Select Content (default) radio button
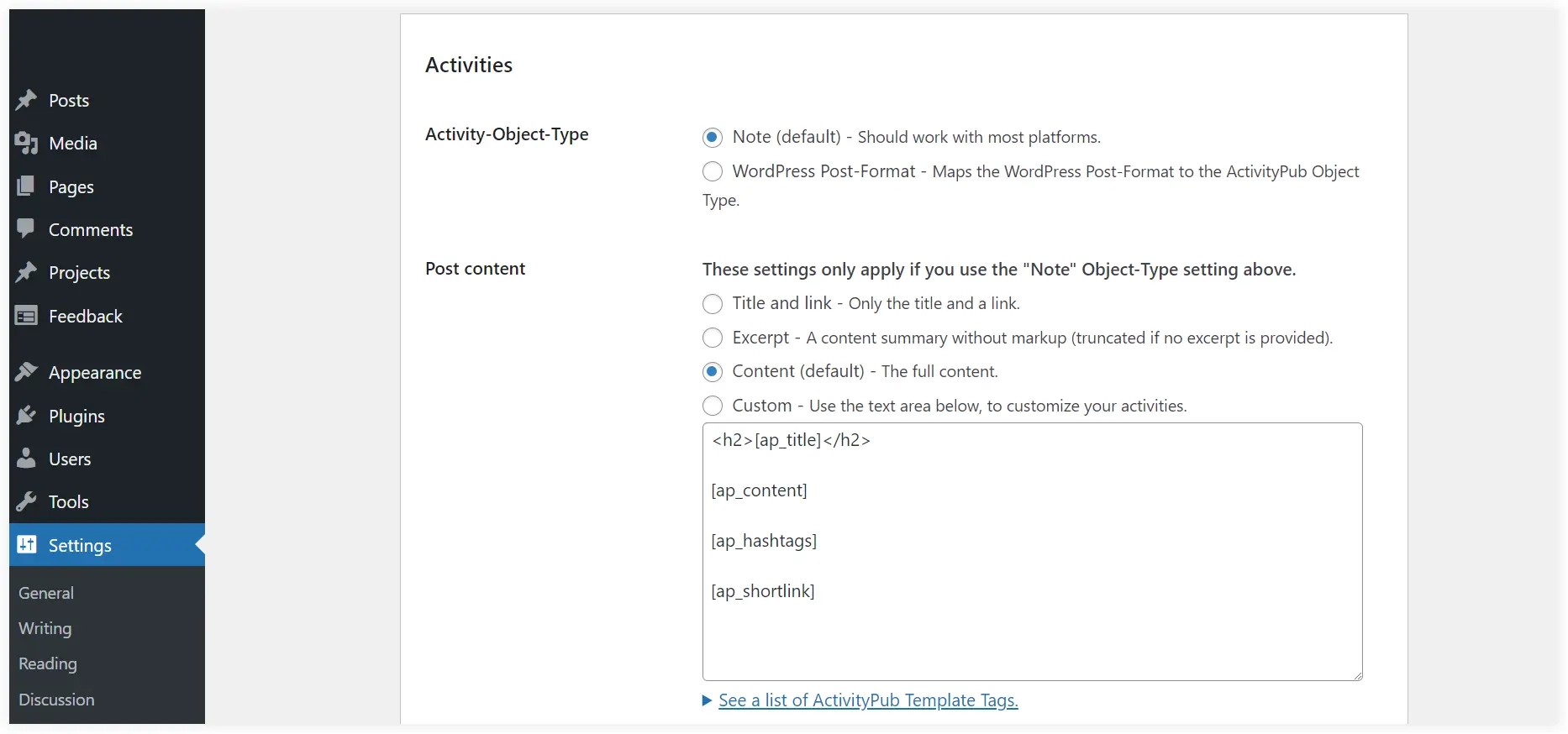The height and width of the screenshot is (734, 1568). coord(713,371)
